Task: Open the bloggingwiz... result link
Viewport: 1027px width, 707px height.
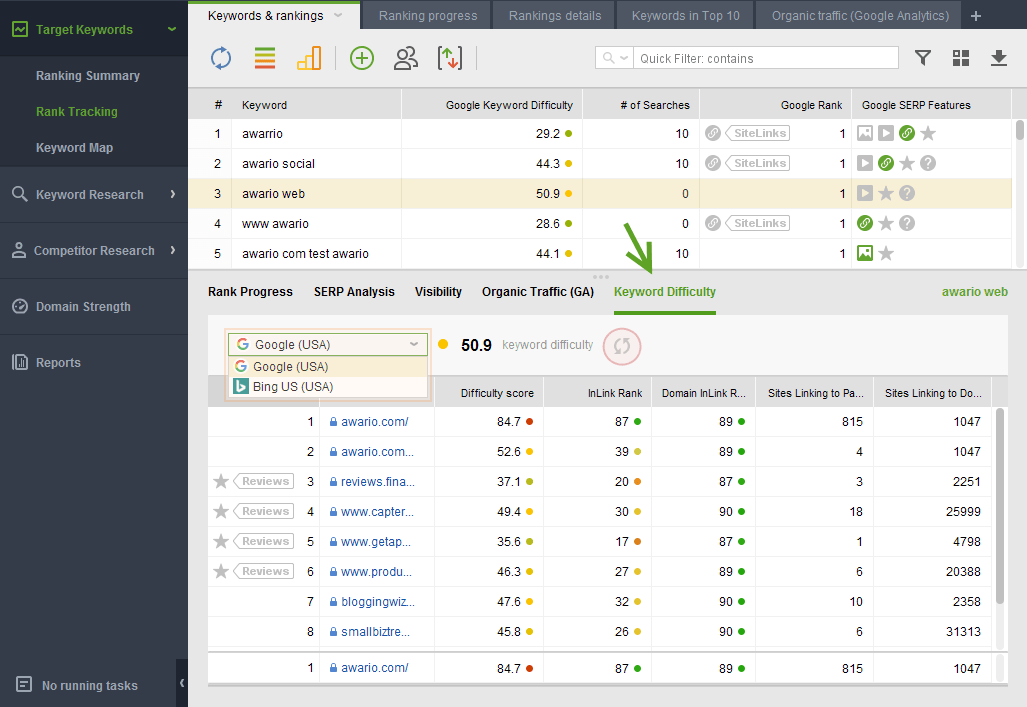Action: pos(378,602)
